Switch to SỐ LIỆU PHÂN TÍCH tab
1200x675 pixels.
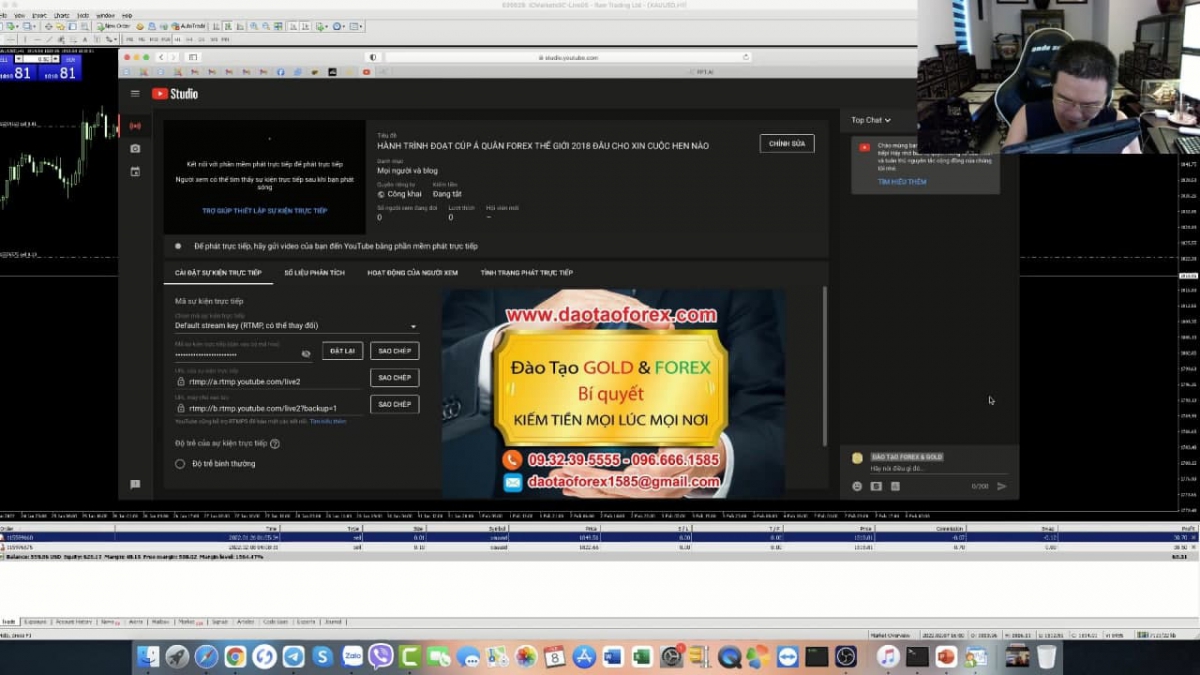coord(314,273)
